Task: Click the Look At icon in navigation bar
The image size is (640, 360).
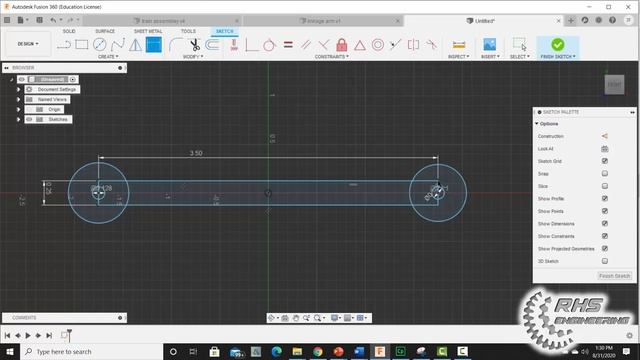Action: [x=285, y=318]
